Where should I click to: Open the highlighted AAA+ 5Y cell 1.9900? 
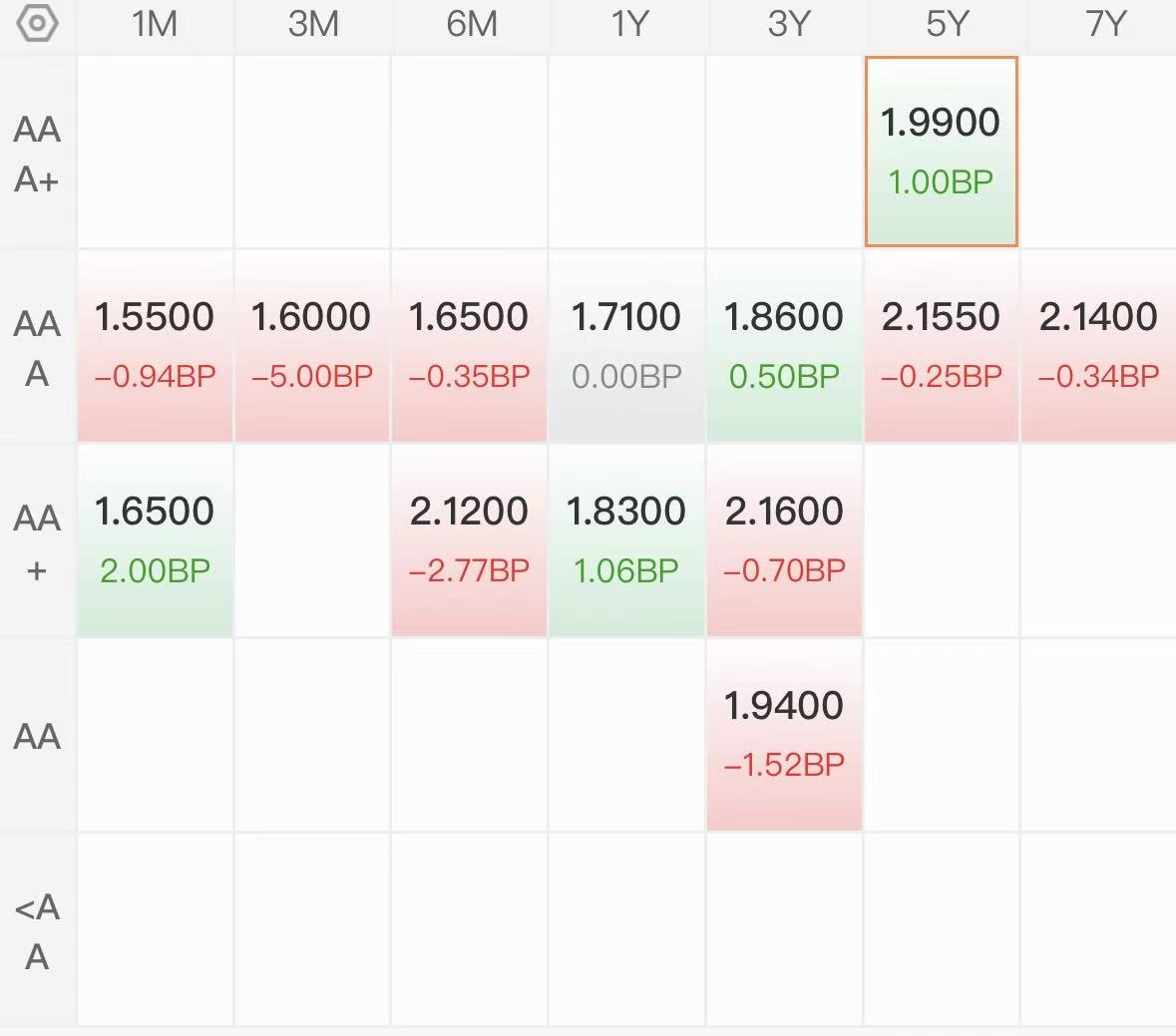click(941, 152)
